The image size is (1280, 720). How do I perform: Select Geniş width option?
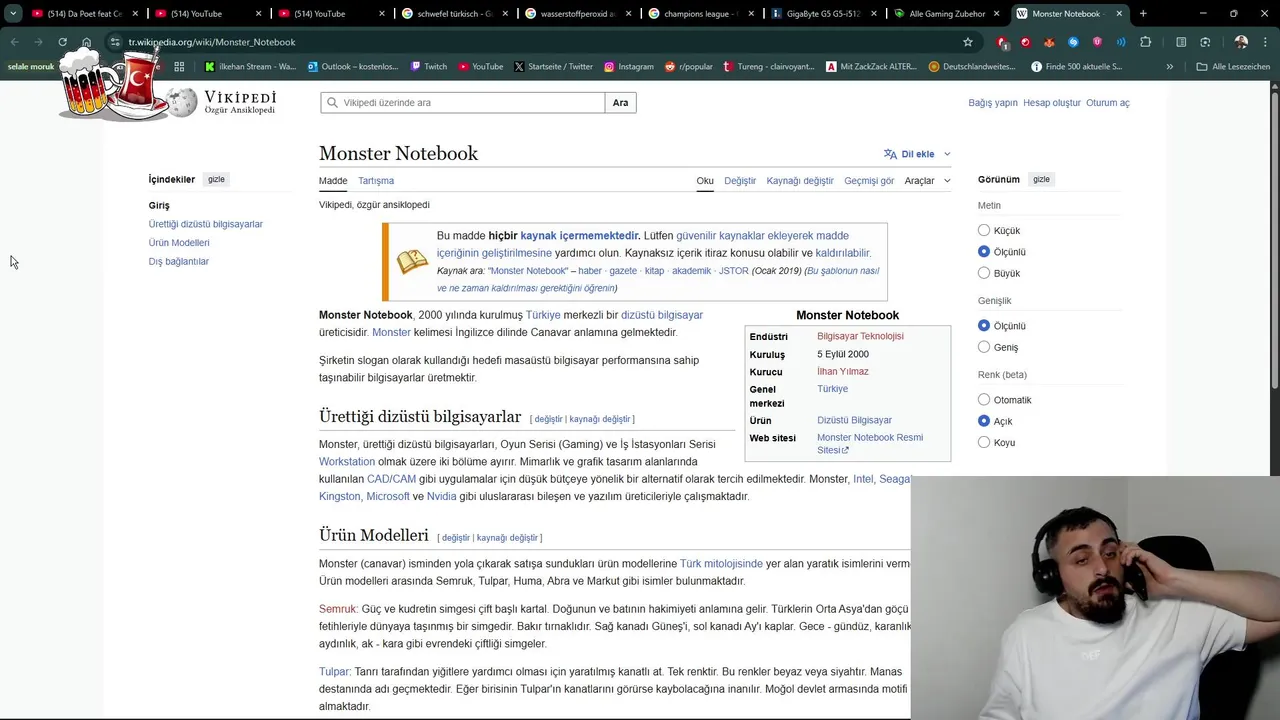tap(984, 347)
